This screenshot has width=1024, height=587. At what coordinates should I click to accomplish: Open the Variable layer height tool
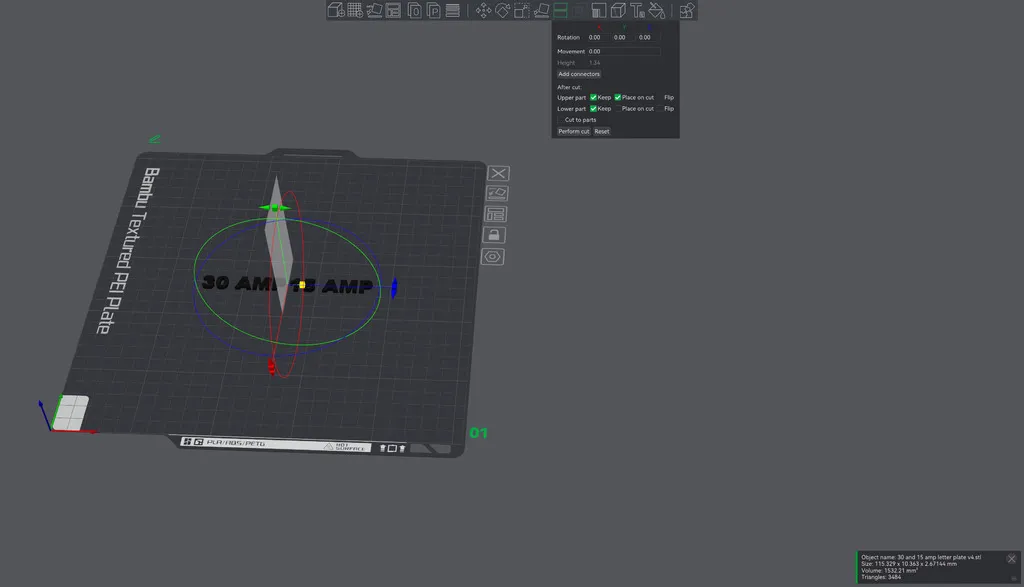click(x=452, y=11)
